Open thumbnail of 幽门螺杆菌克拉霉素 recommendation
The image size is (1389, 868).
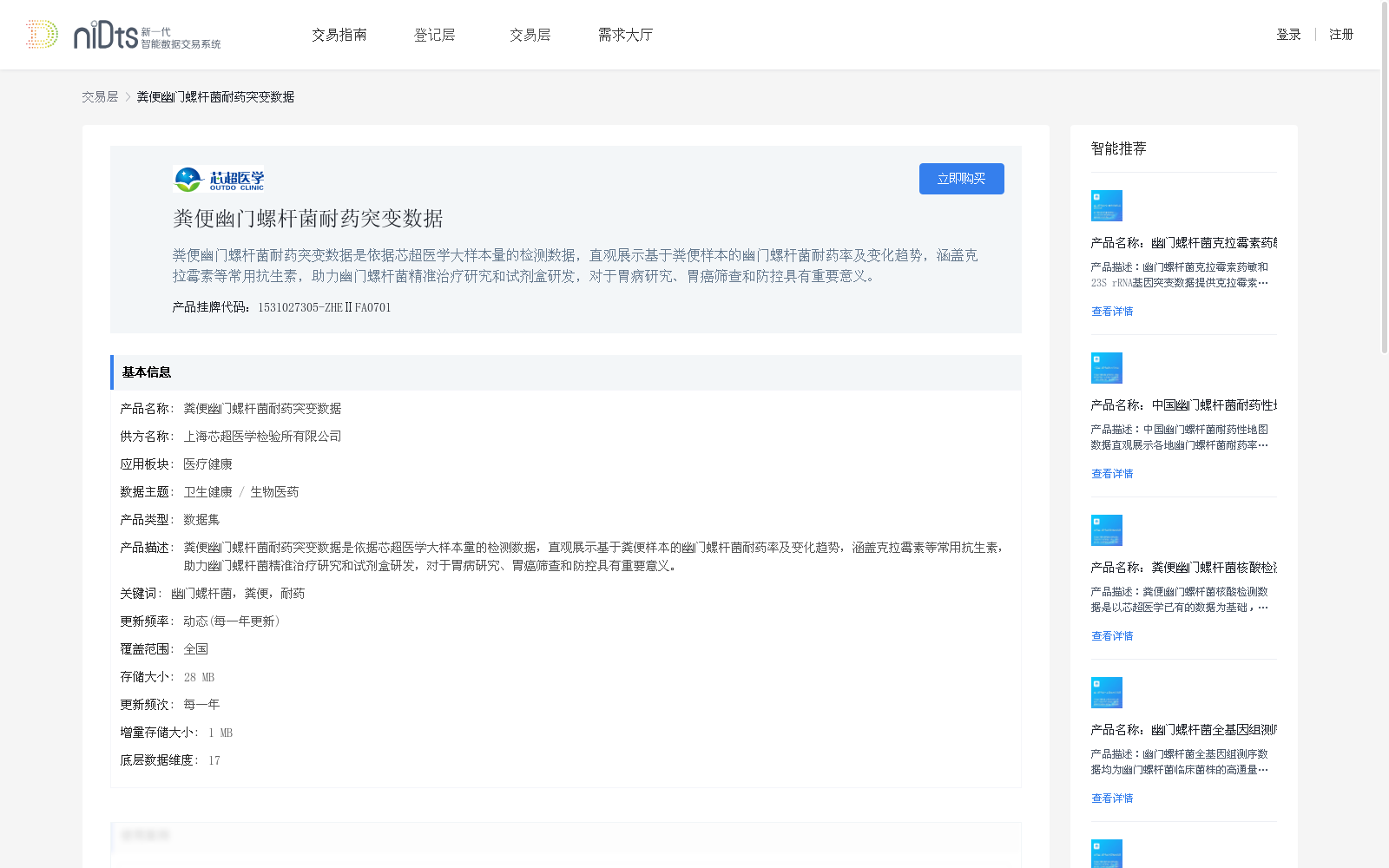[x=1107, y=206]
